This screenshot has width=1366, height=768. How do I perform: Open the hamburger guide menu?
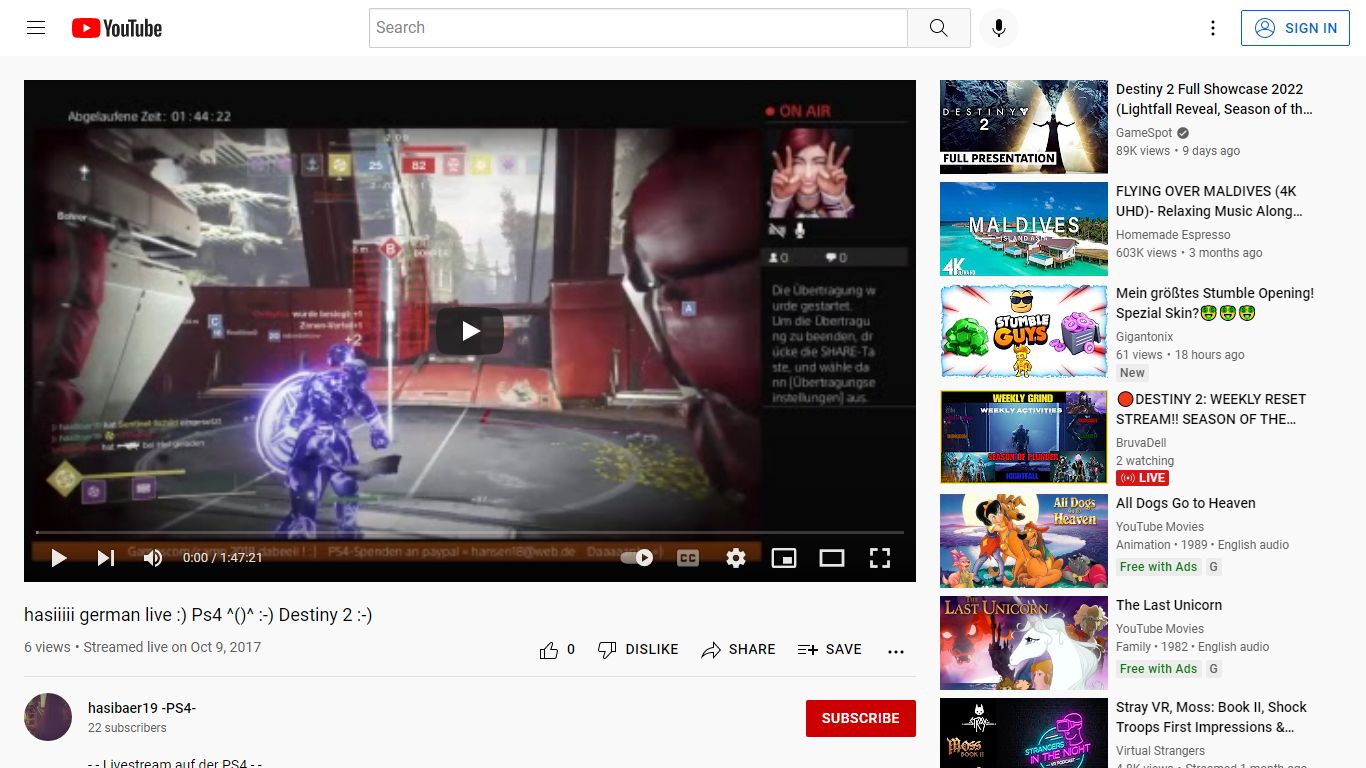pyautogui.click(x=36, y=28)
